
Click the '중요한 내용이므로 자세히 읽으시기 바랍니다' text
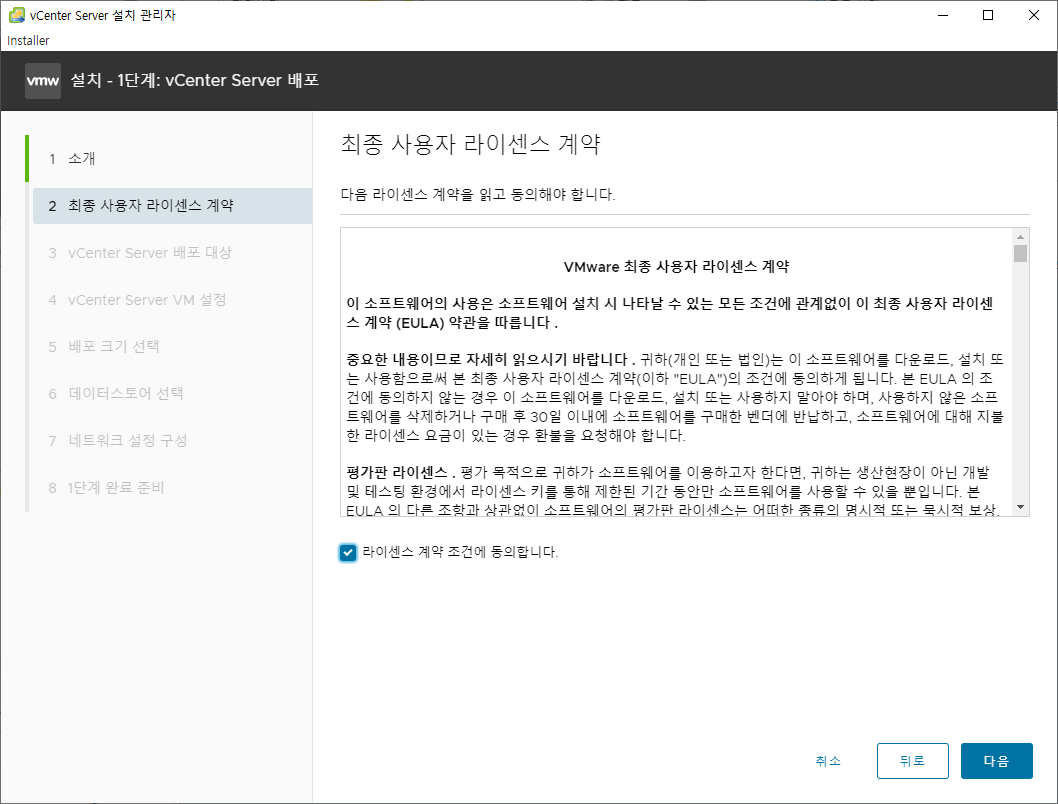click(487, 359)
